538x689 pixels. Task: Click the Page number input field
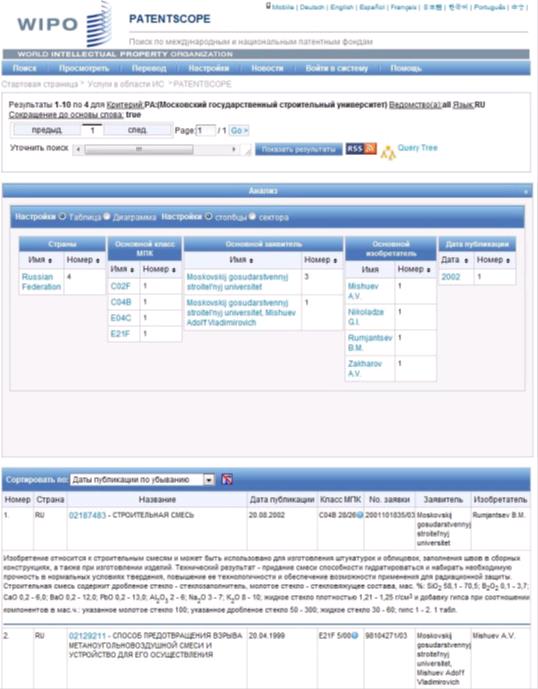pos(205,131)
